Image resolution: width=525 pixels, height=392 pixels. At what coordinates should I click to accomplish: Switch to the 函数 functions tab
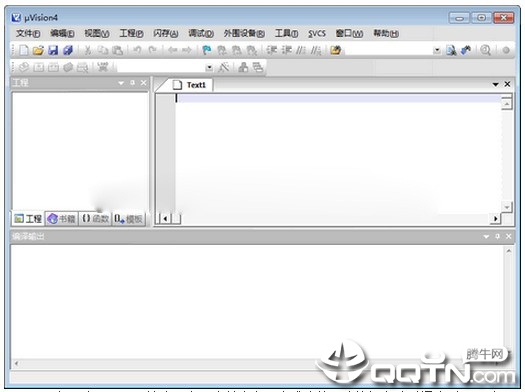point(95,219)
